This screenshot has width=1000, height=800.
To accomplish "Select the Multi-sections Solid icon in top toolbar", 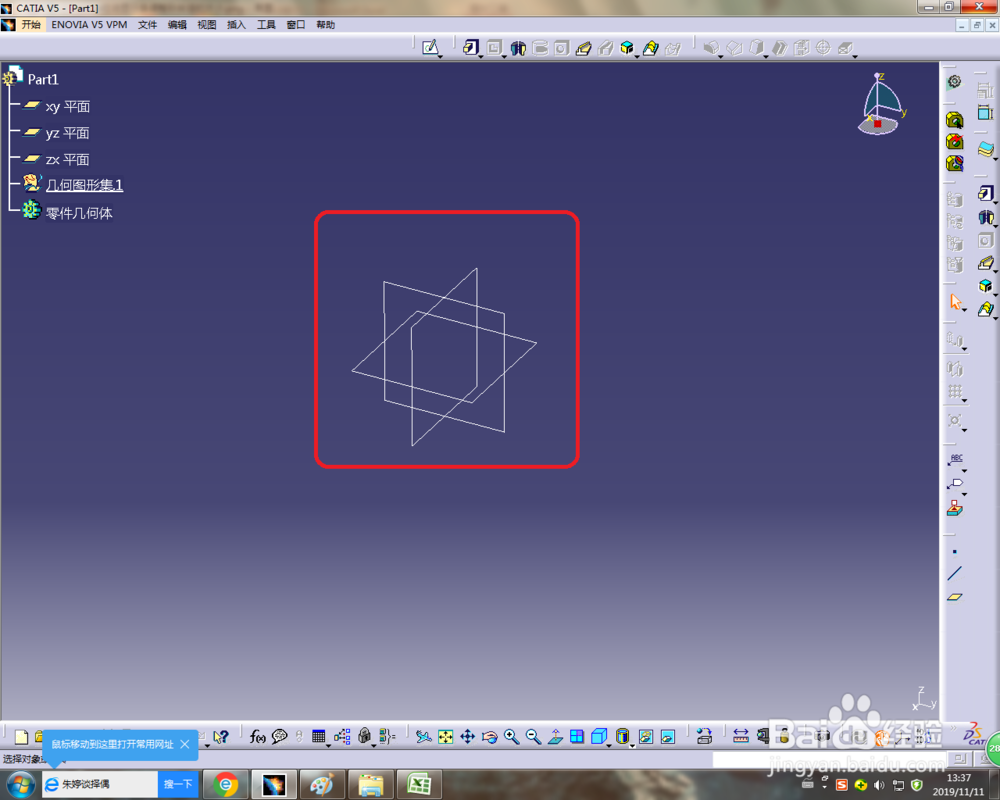I will pos(651,48).
